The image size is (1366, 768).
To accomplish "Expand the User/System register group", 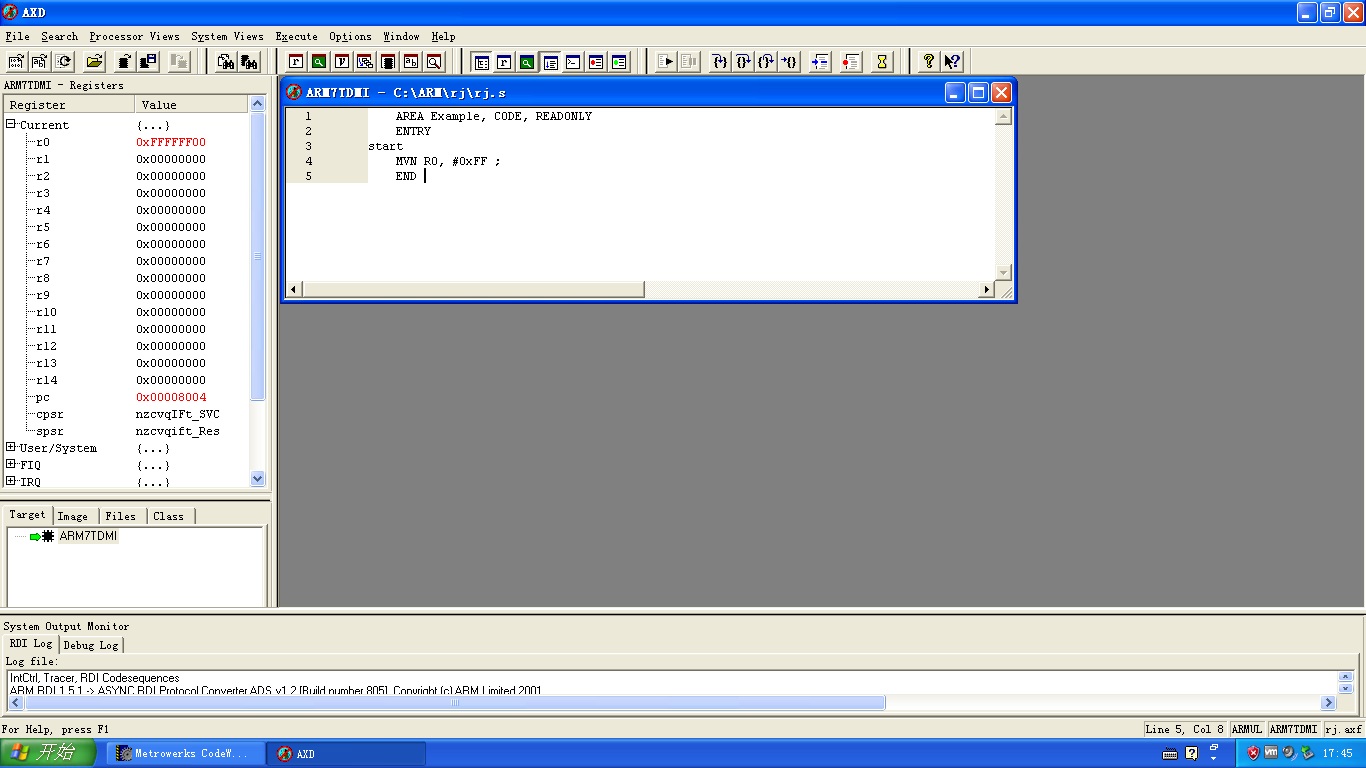I will click(11, 447).
